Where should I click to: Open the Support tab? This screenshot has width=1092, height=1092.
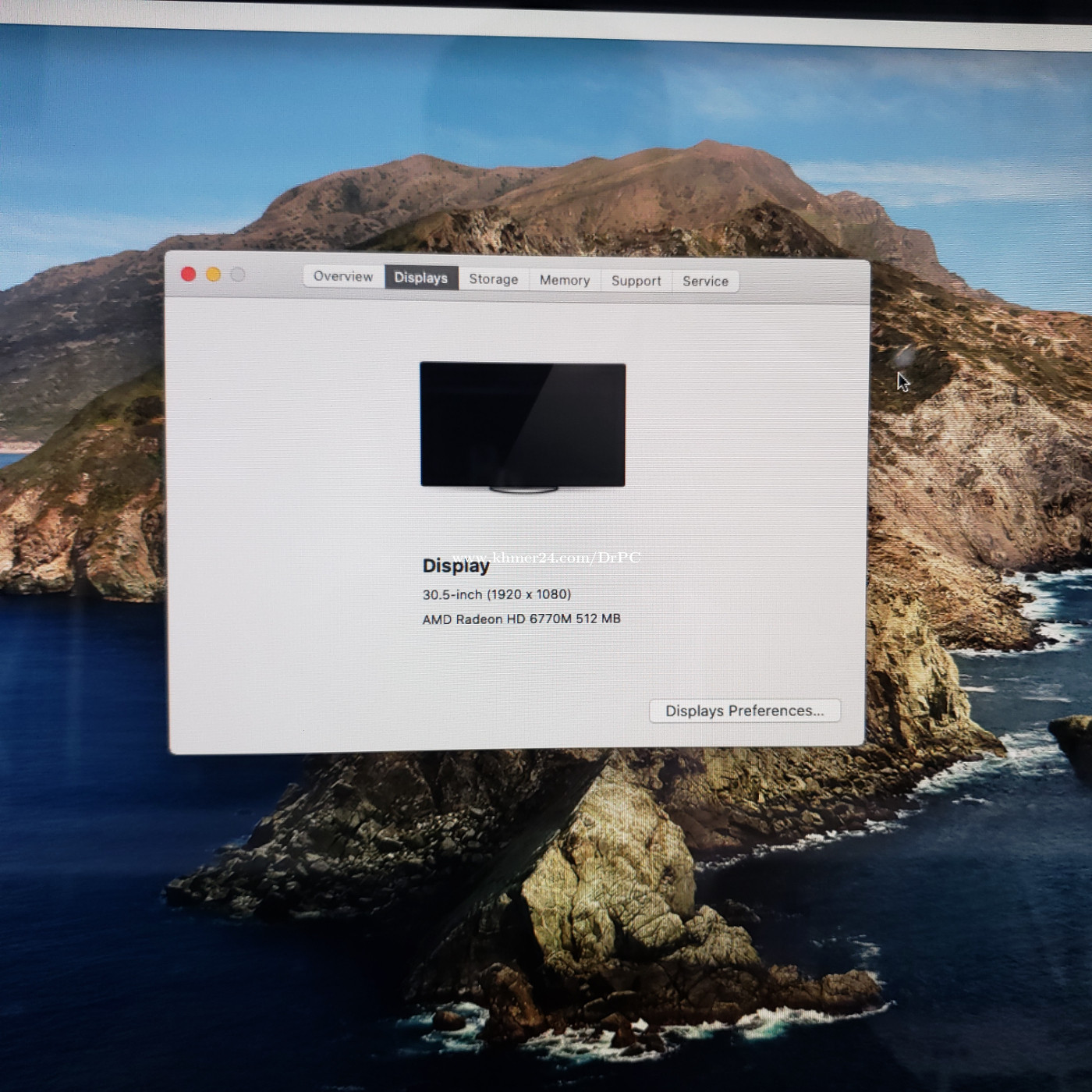coord(636,281)
